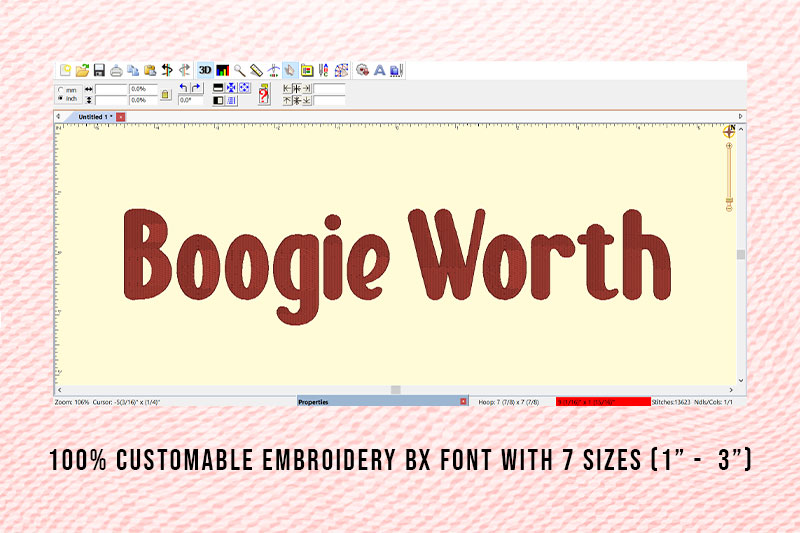Click the width percentage field
Viewport: 800px width, 533px height.
[143, 89]
